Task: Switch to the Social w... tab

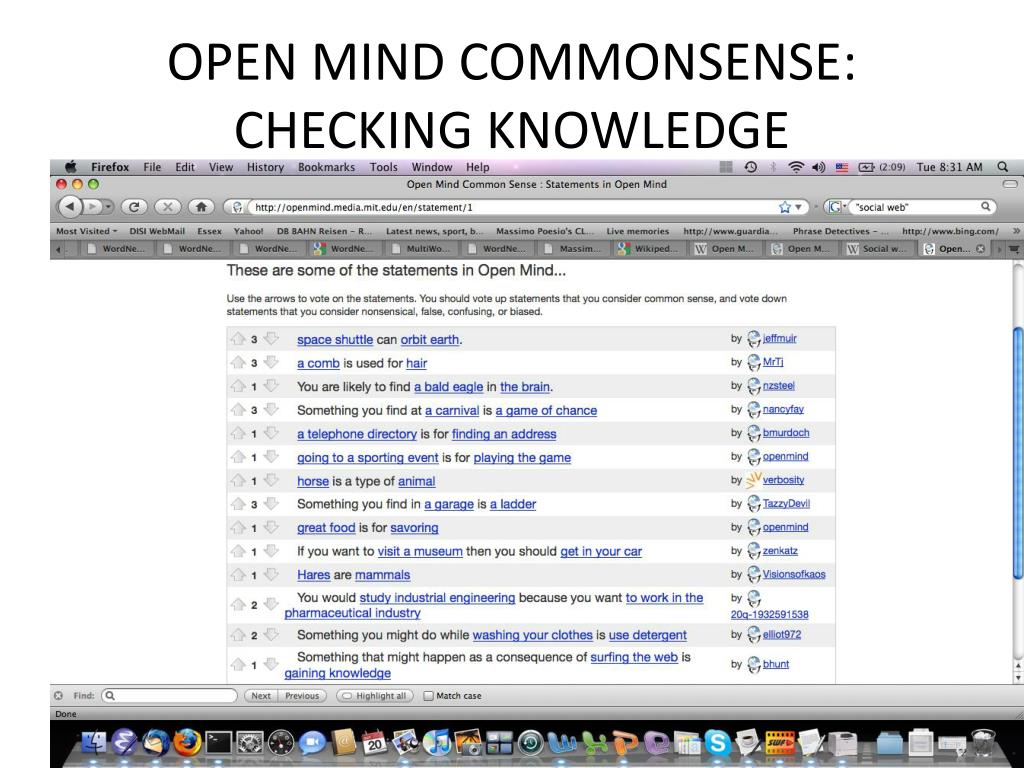Action: (x=878, y=249)
